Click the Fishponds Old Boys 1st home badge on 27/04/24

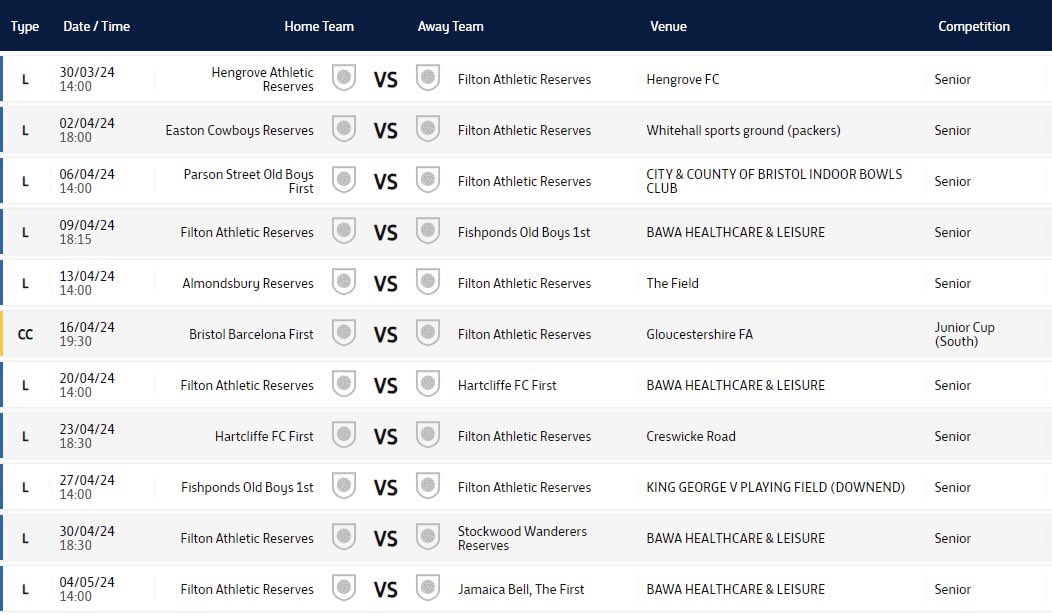pyautogui.click(x=344, y=486)
